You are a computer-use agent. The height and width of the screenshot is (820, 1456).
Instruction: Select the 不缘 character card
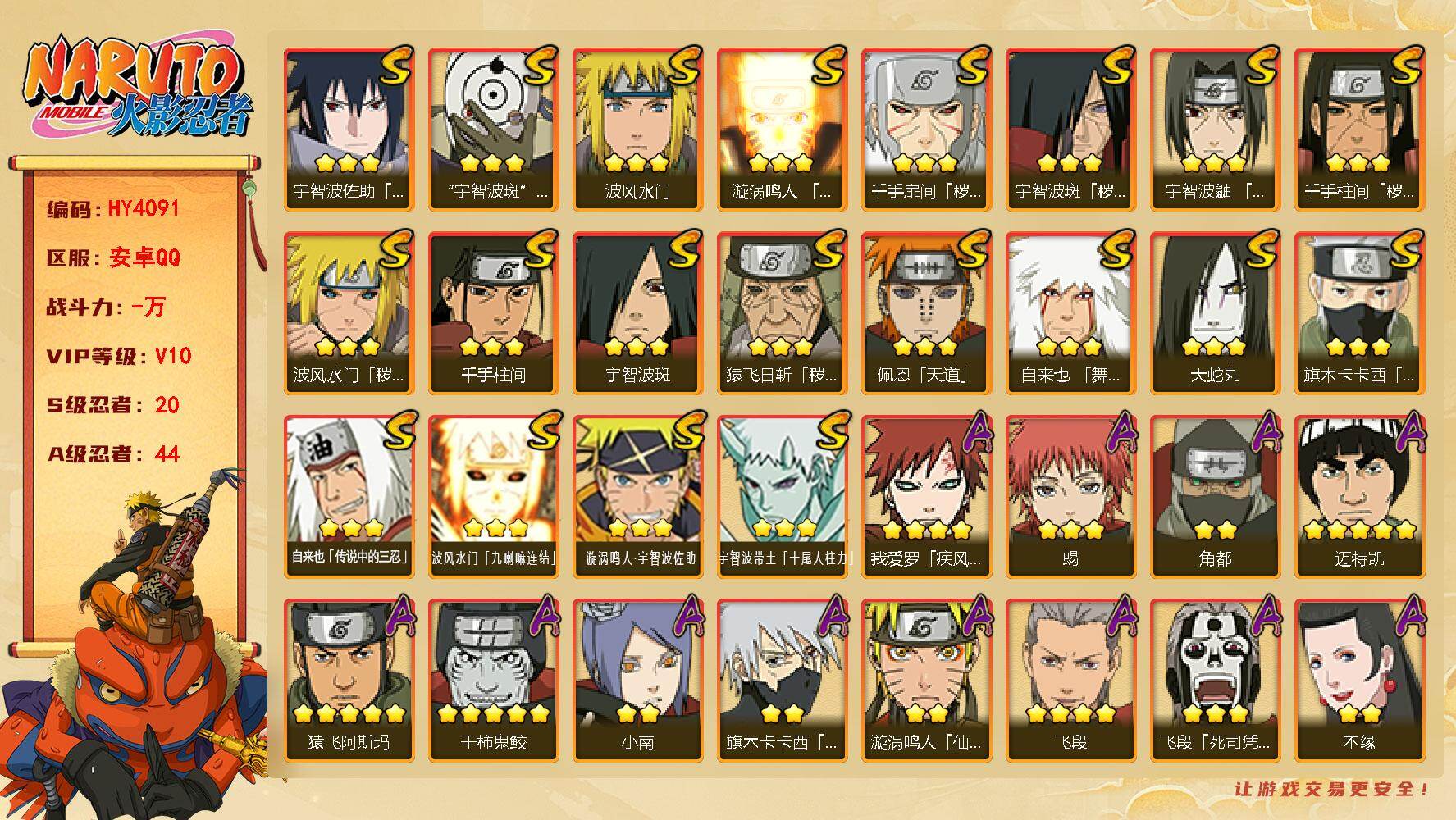click(1359, 680)
